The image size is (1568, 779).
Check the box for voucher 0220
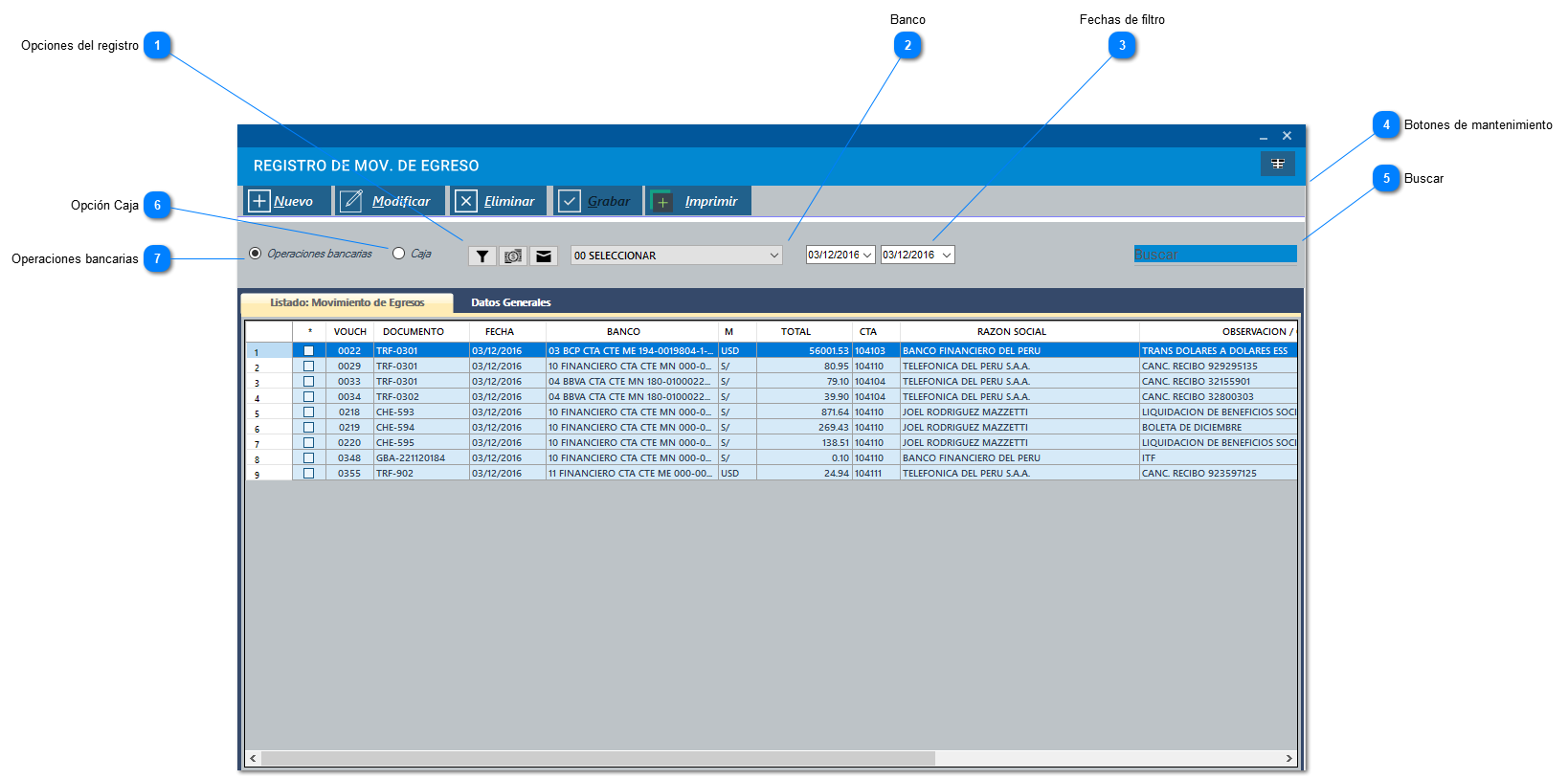(309, 443)
